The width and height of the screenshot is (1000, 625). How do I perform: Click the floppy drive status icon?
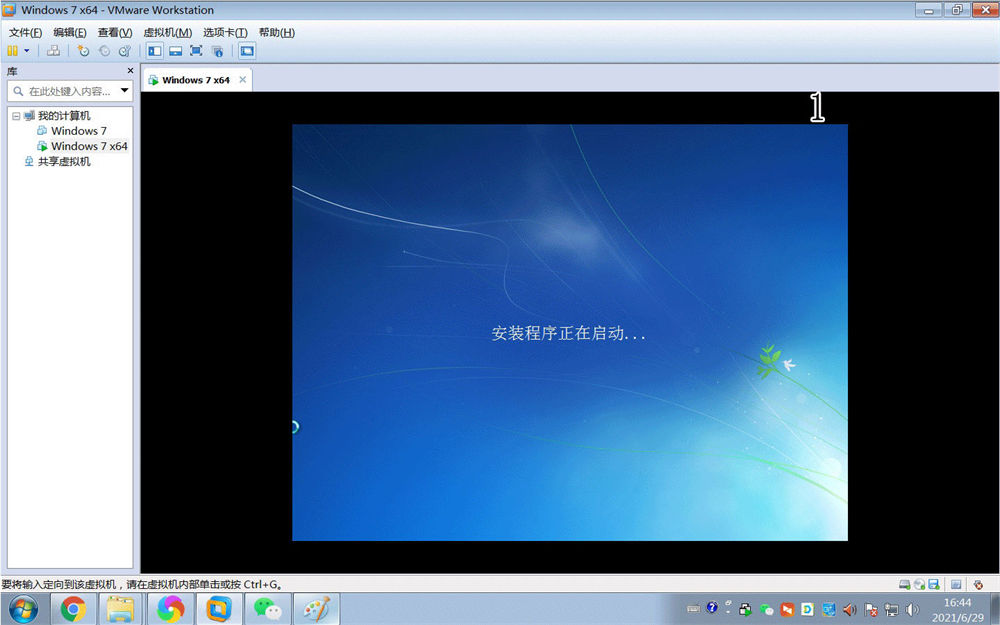coord(934,584)
